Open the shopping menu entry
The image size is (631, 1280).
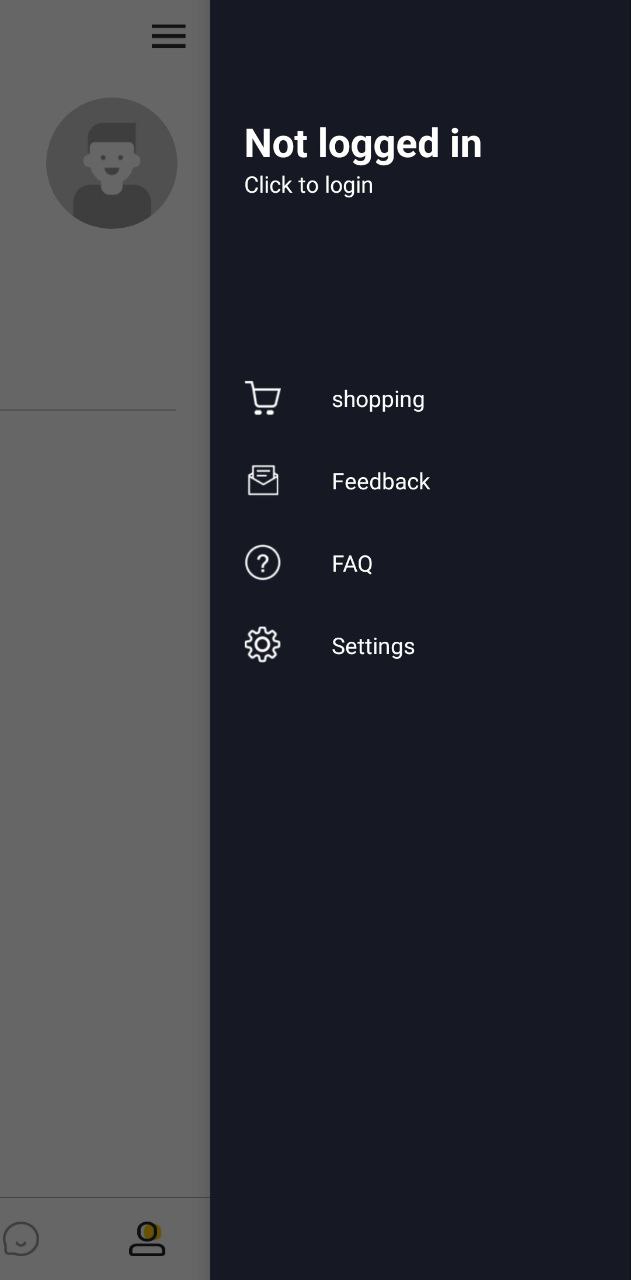click(378, 399)
